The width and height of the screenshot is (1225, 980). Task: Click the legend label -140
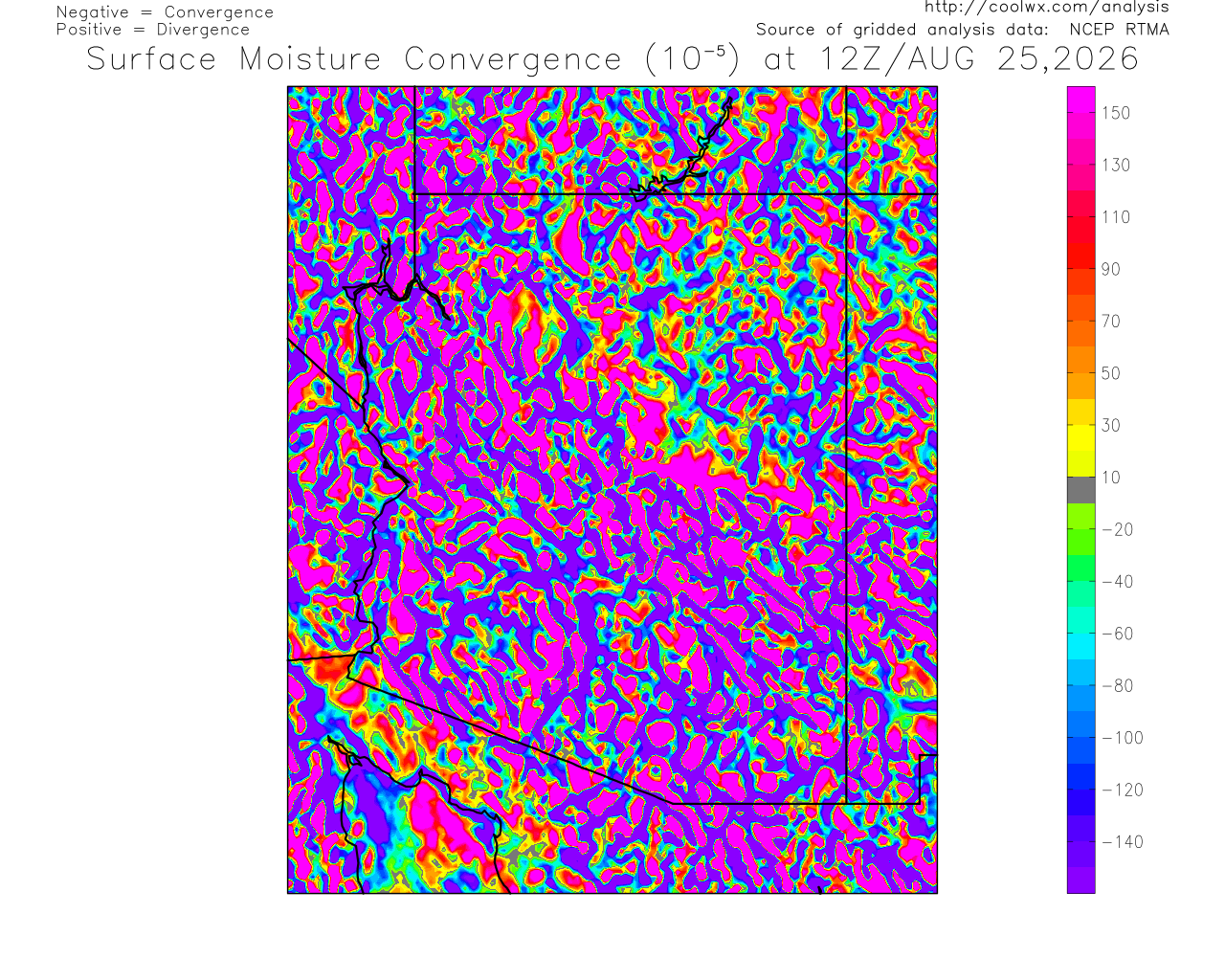click(x=1123, y=842)
